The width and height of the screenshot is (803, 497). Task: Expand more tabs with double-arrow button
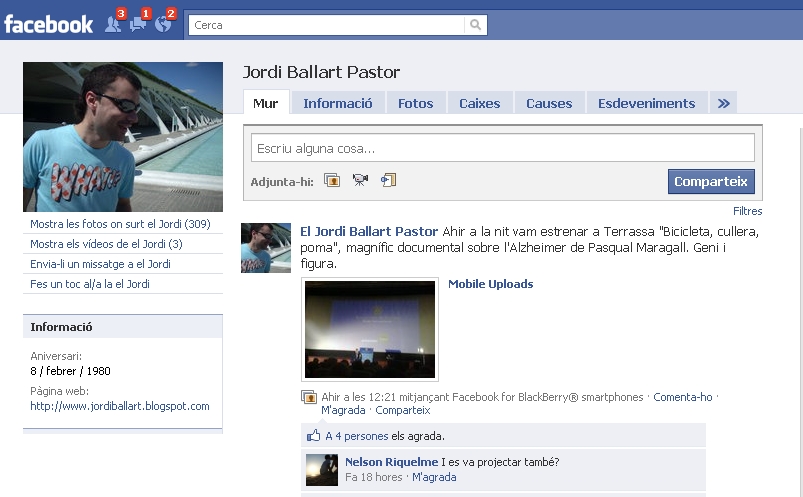pos(723,103)
